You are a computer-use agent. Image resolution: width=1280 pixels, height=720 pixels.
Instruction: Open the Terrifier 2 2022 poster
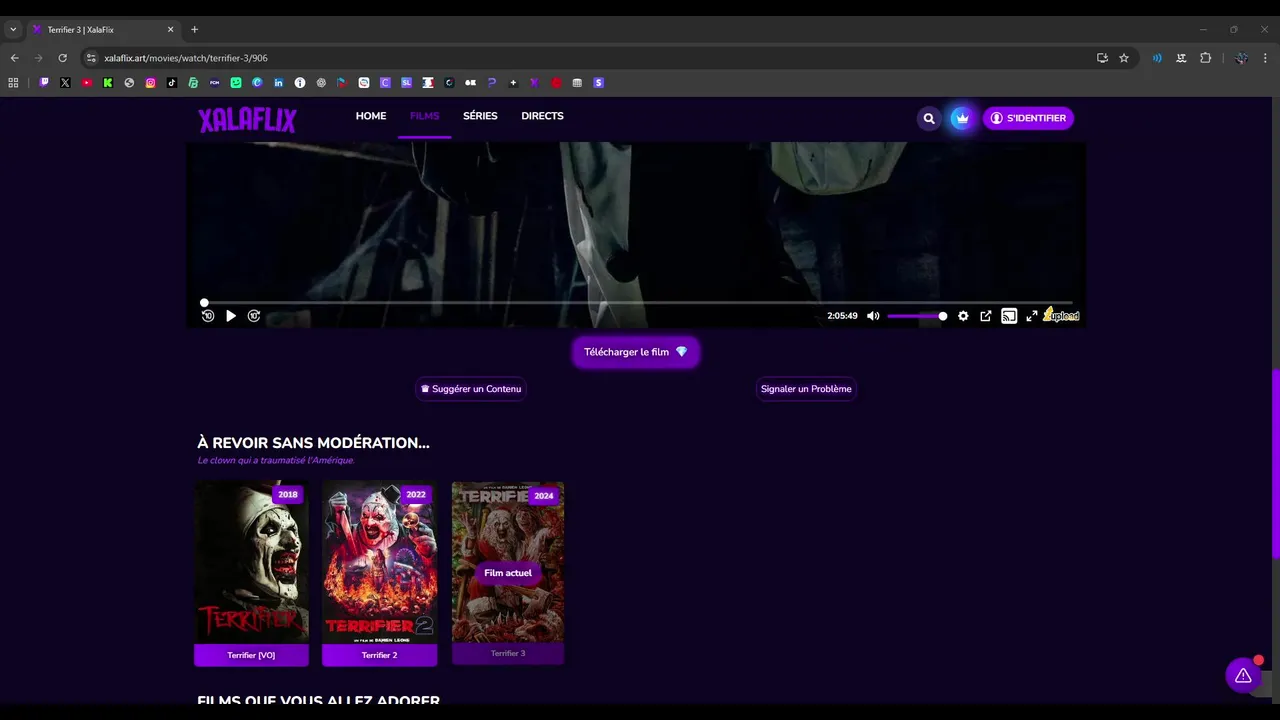379,562
